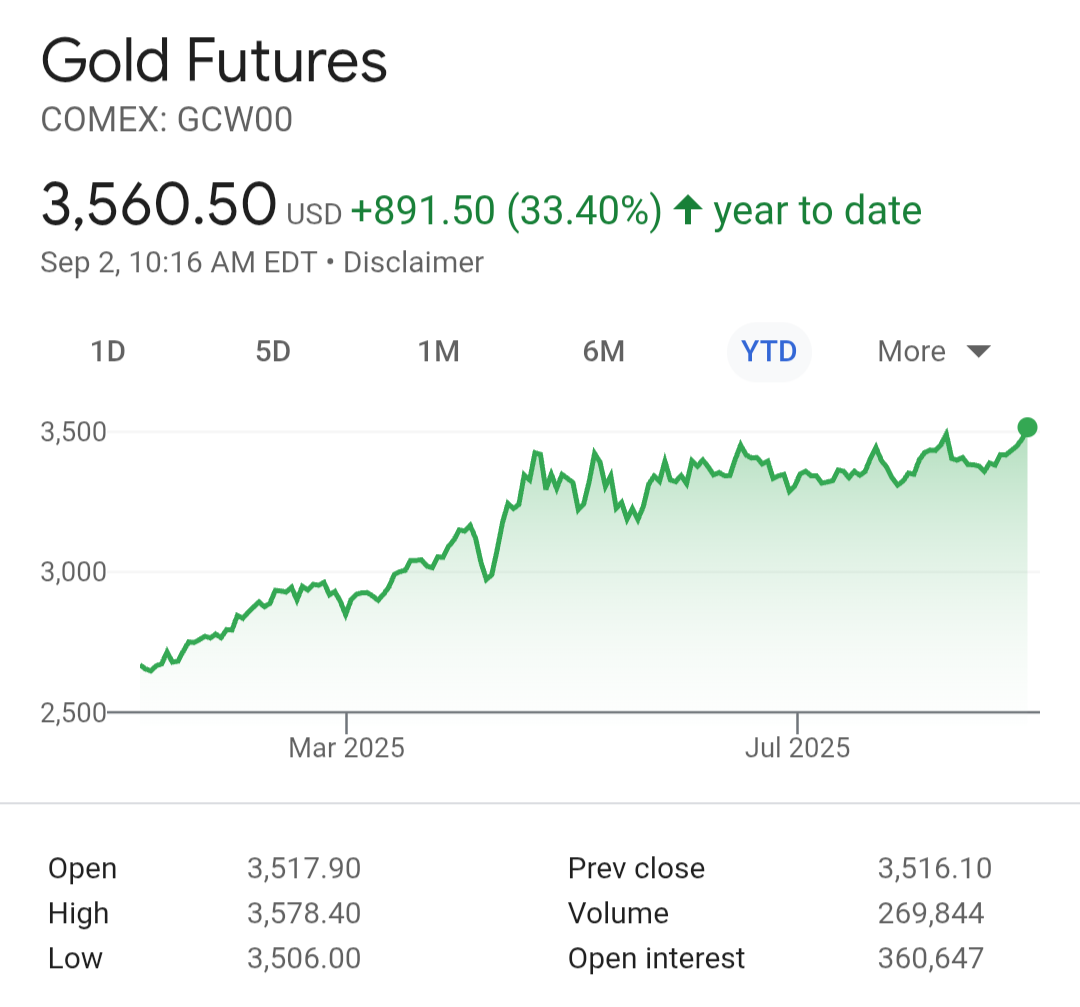Click the Prev close value 3,516.10
The width and height of the screenshot is (1080, 1007).
935,868
